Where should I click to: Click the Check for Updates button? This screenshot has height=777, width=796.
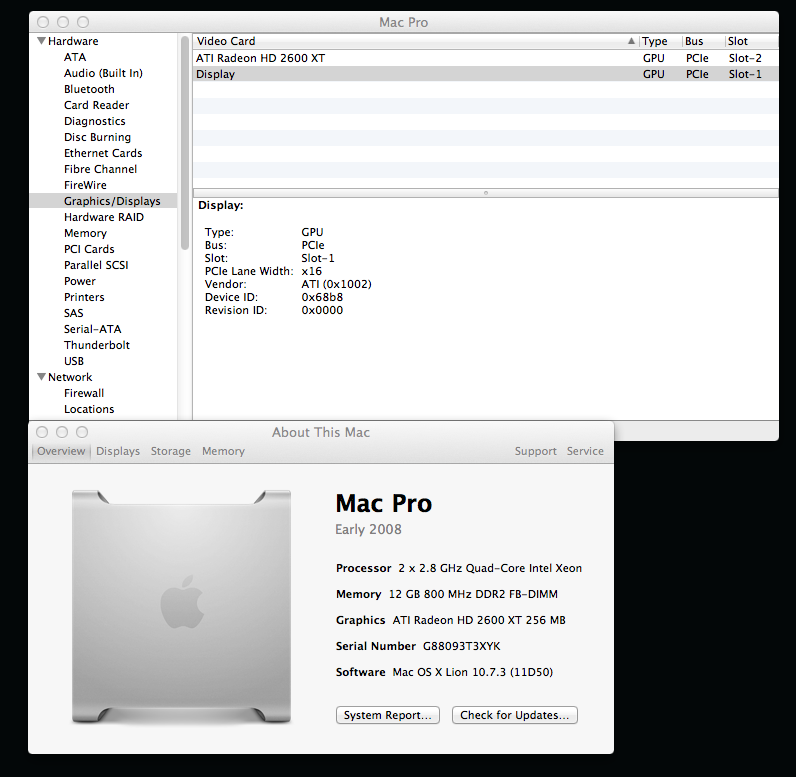tap(515, 715)
